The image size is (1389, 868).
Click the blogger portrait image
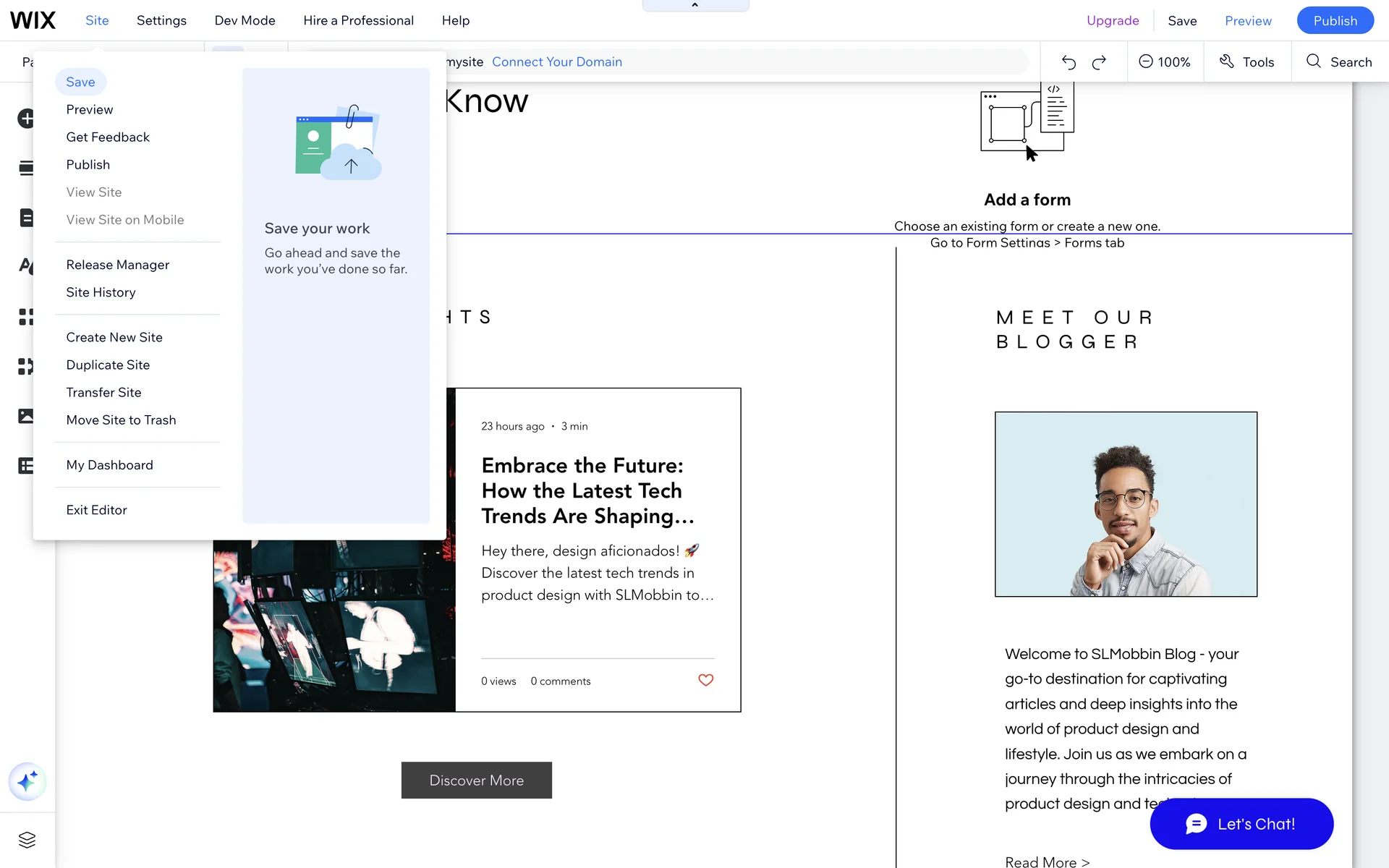pos(1126,504)
